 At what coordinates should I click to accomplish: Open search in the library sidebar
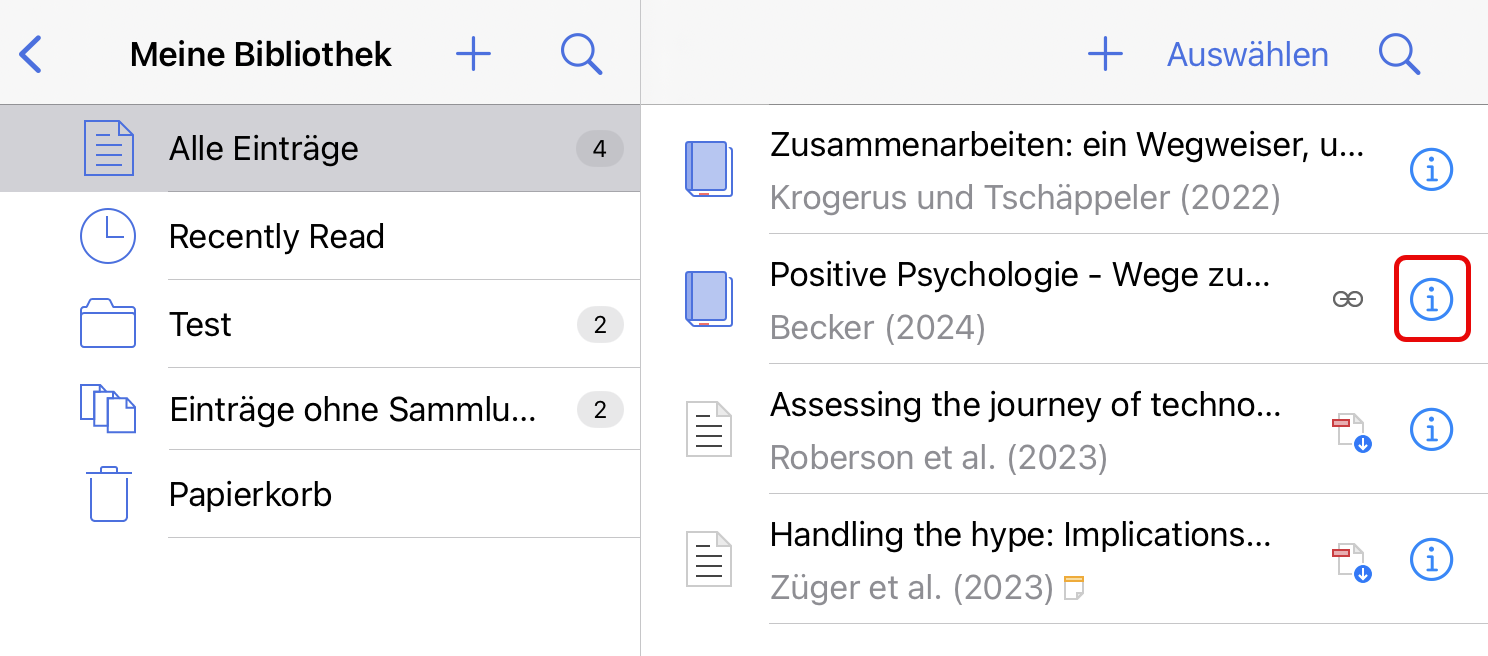pyautogui.click(x=582, y=54)
